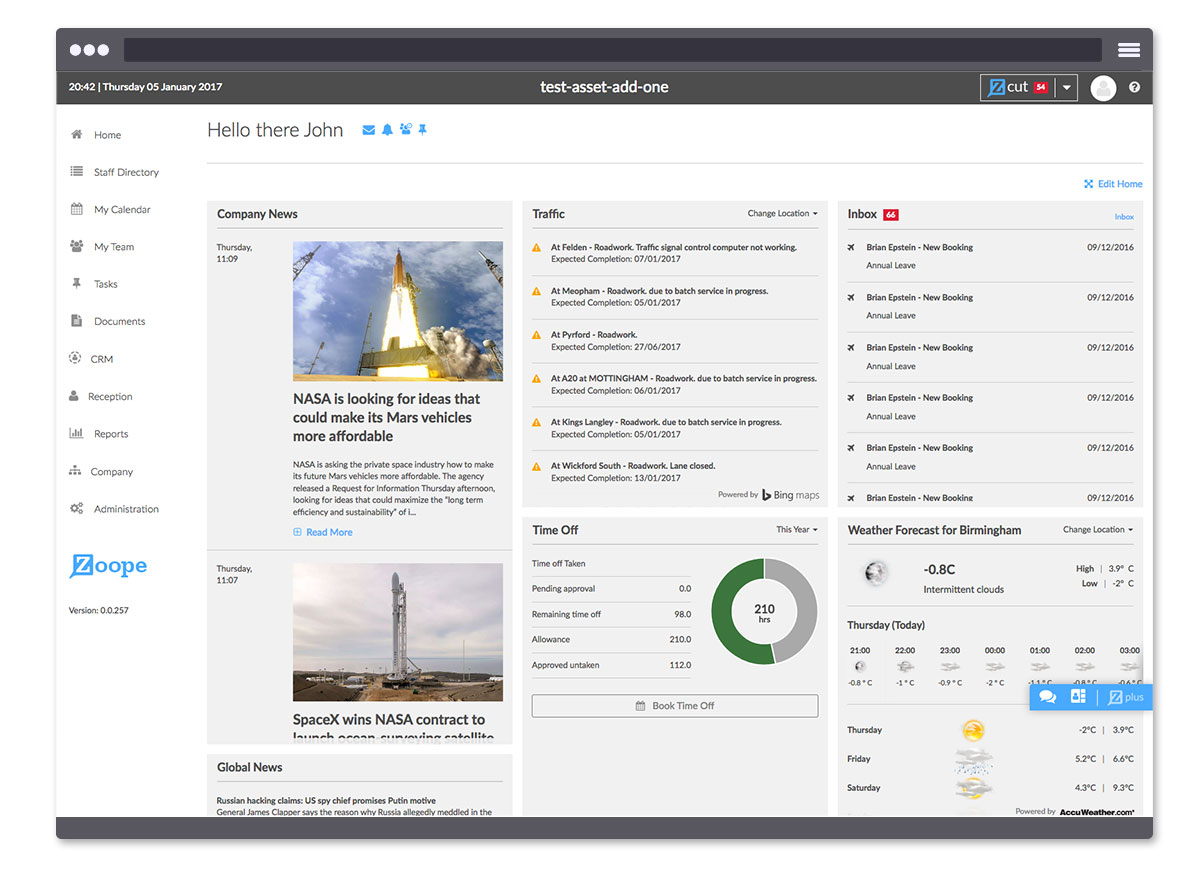Viewport: 1200px width, 895px height.
Task: Click the Edit Home link
Action: 1119,184
